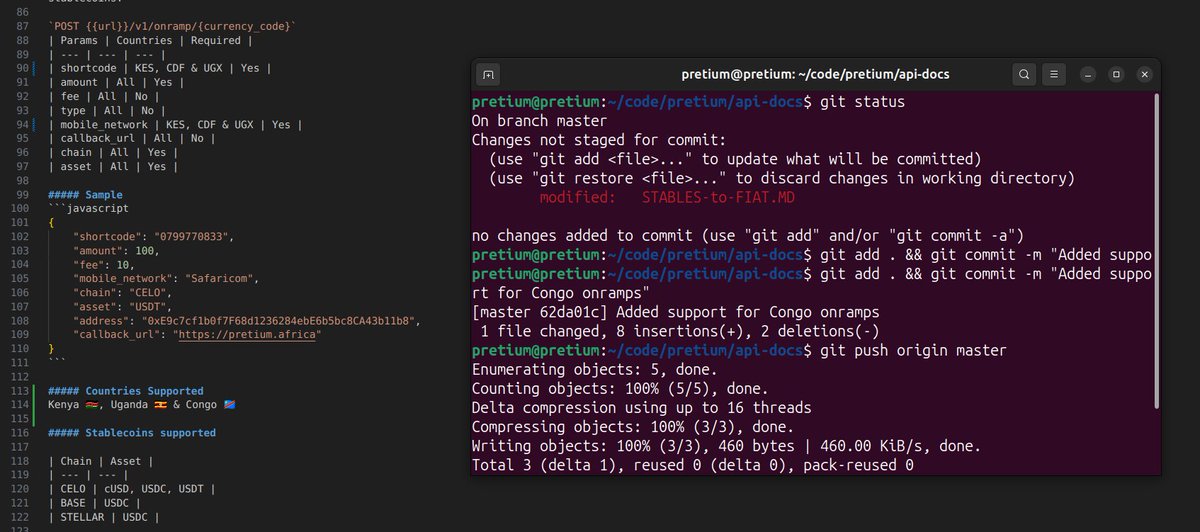Screen dimensions: 1200x532
Task: Click the '##### Stablecoins supported' heading
Action: click(131, 432)
